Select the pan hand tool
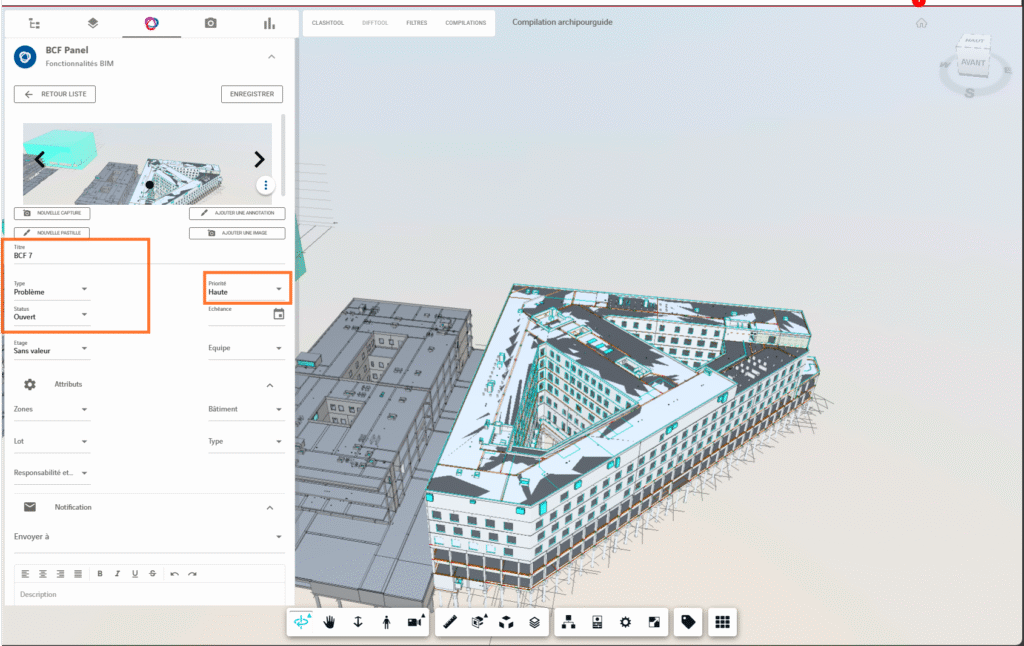1024x646 pixels. click(329, 622)
